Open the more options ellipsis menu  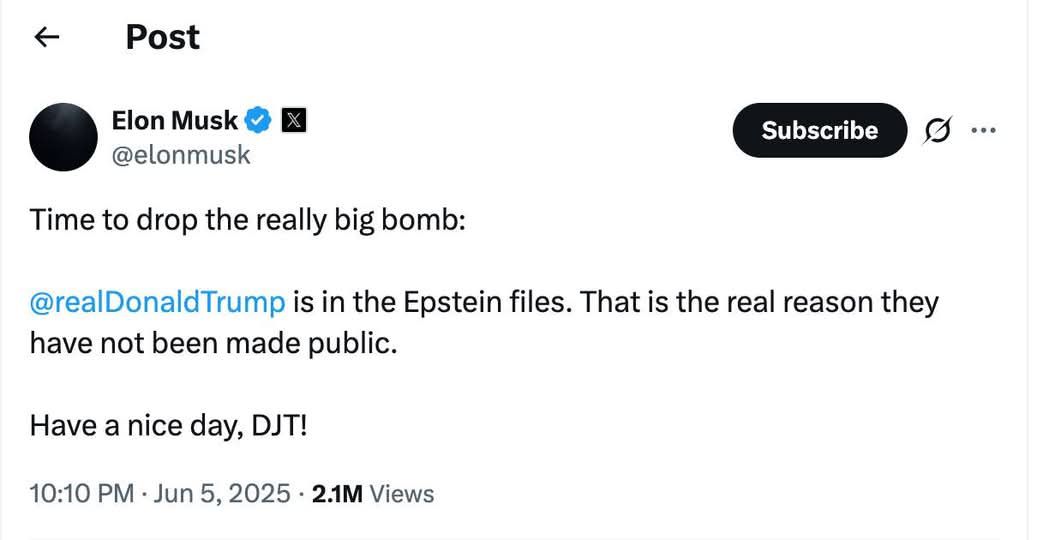pos(984,131)
